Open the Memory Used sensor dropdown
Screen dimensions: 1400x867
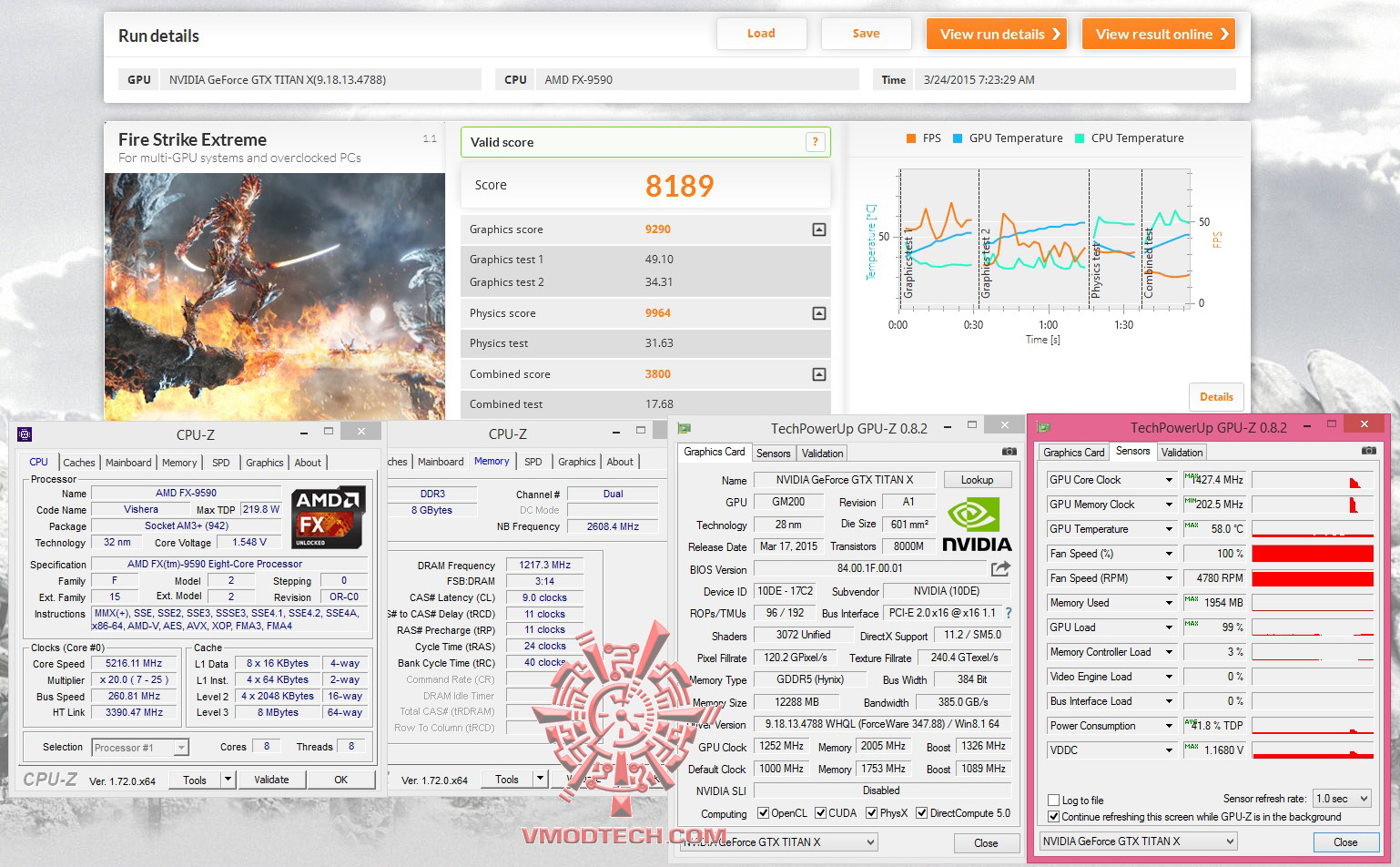click(1169, 603)
